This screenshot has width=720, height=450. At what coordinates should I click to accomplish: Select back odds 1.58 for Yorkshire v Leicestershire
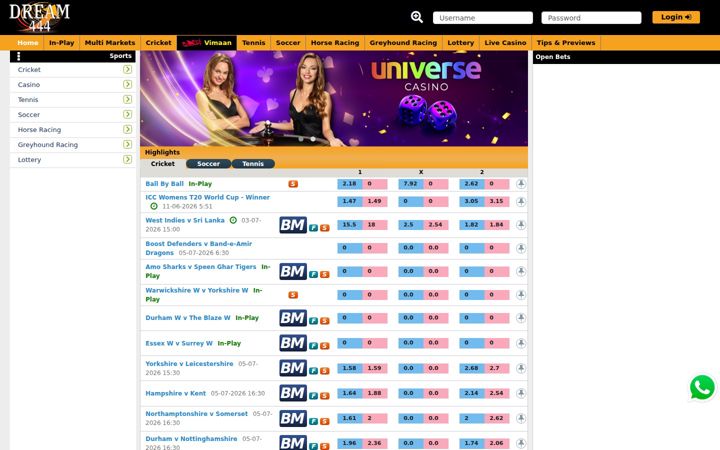[349, 368]
